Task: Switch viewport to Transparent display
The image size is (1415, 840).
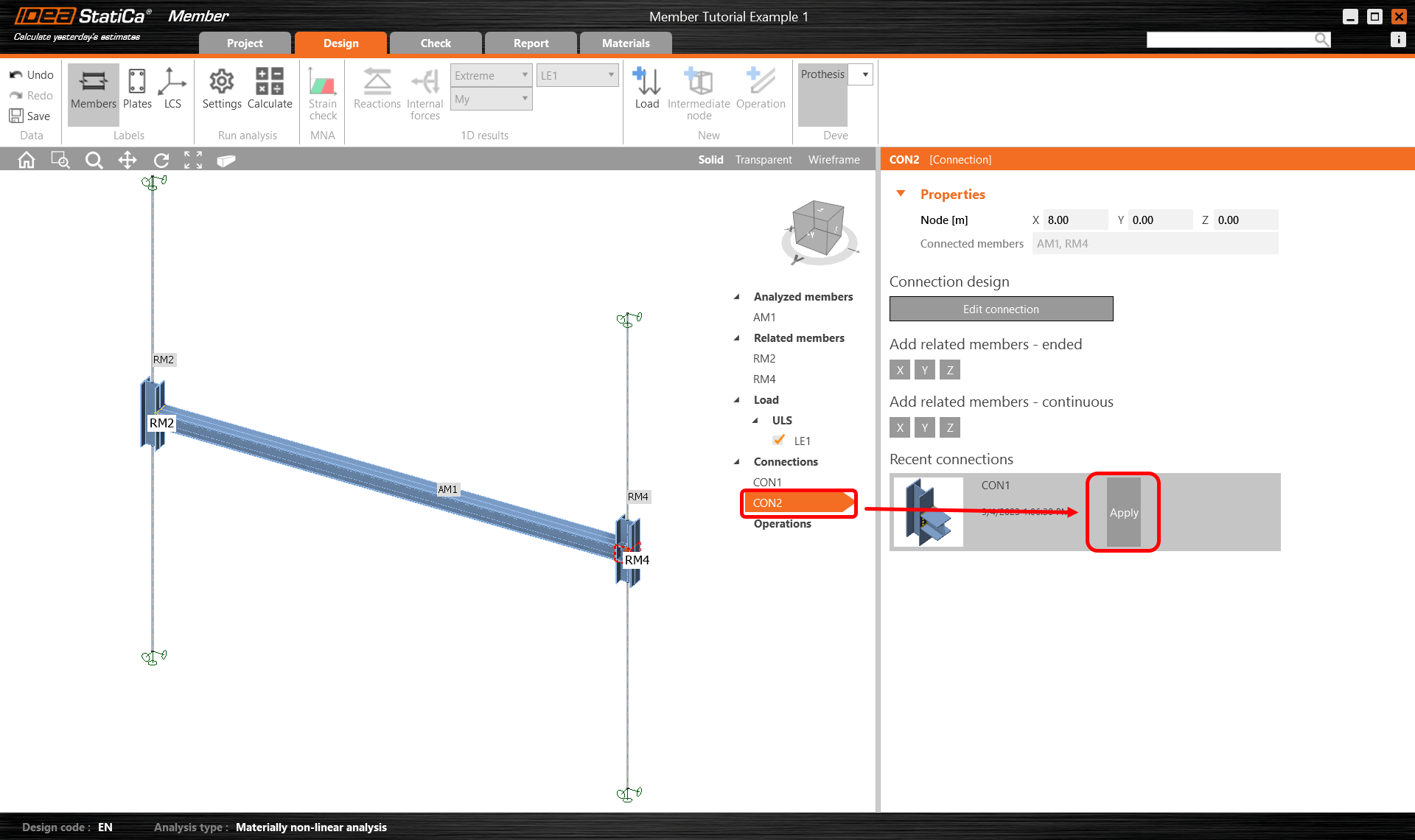Action: tap(764, 159)
